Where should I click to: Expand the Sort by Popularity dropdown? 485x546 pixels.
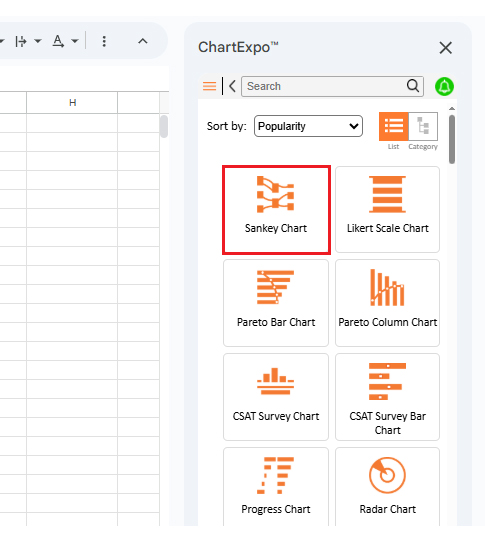pos(308,126)
